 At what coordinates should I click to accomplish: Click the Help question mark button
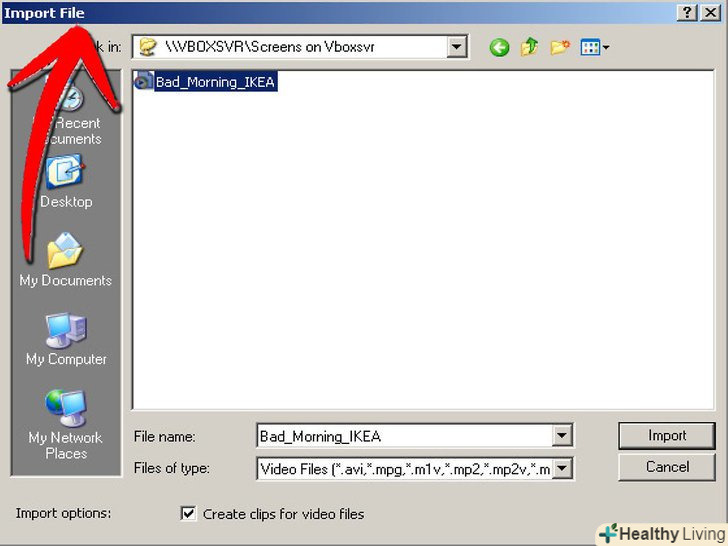pyautogui.click(x=687, y=12)
